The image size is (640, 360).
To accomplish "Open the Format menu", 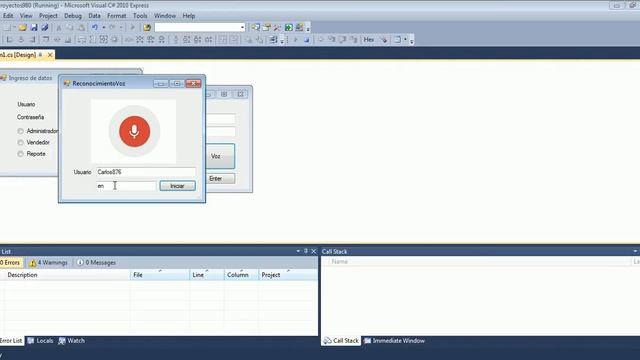I will pos(117,16).
